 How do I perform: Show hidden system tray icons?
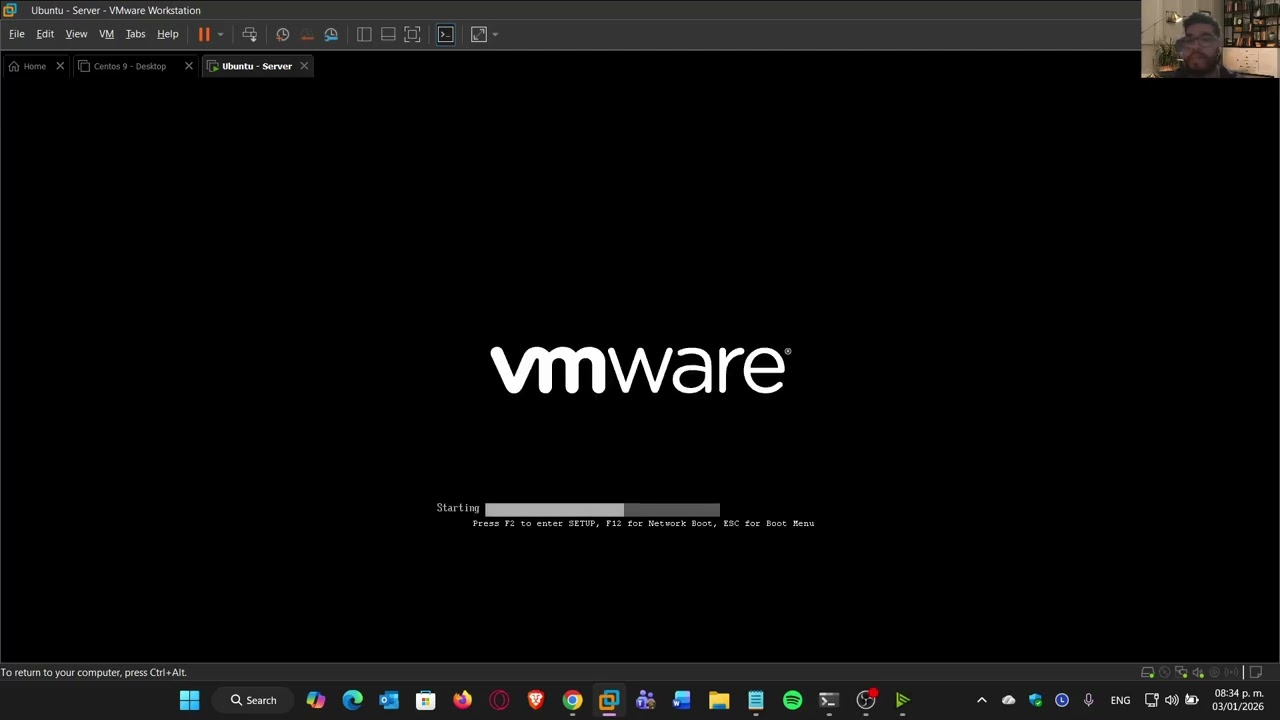point(981,700)
